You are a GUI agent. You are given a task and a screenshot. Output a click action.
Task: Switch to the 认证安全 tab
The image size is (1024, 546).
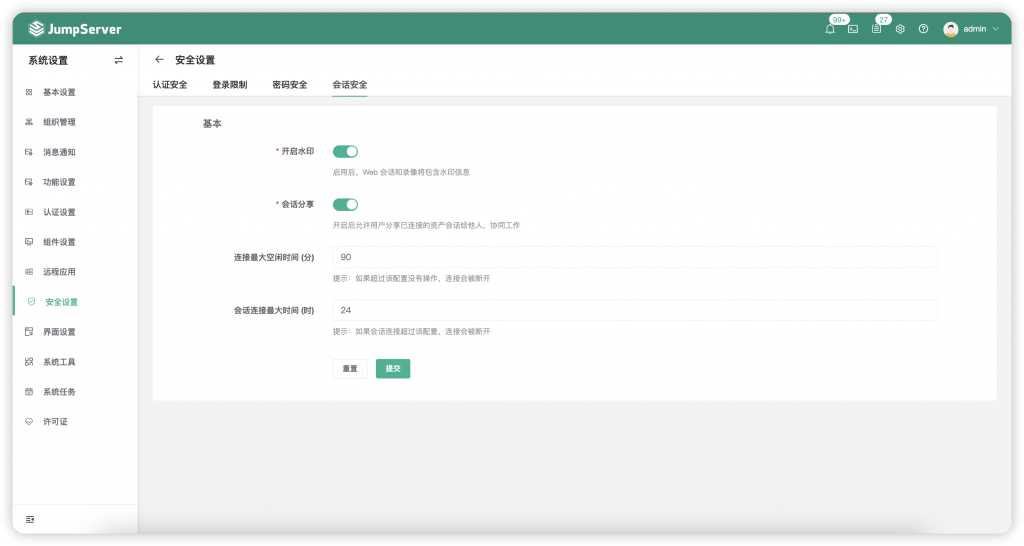point(170,85)
